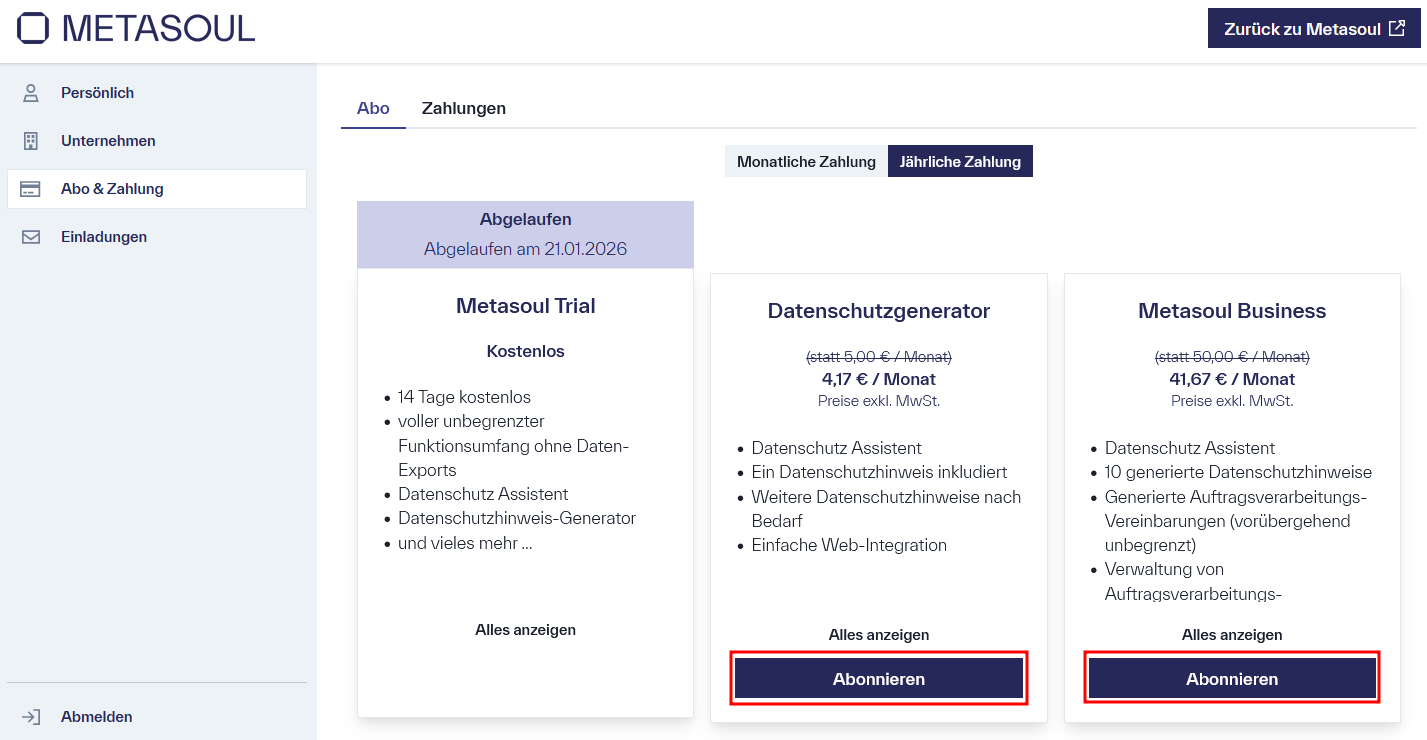Select Abo & Zahlung in sidebar
The width and height of the screenshot is (1427, 740).
pos(157,189)
